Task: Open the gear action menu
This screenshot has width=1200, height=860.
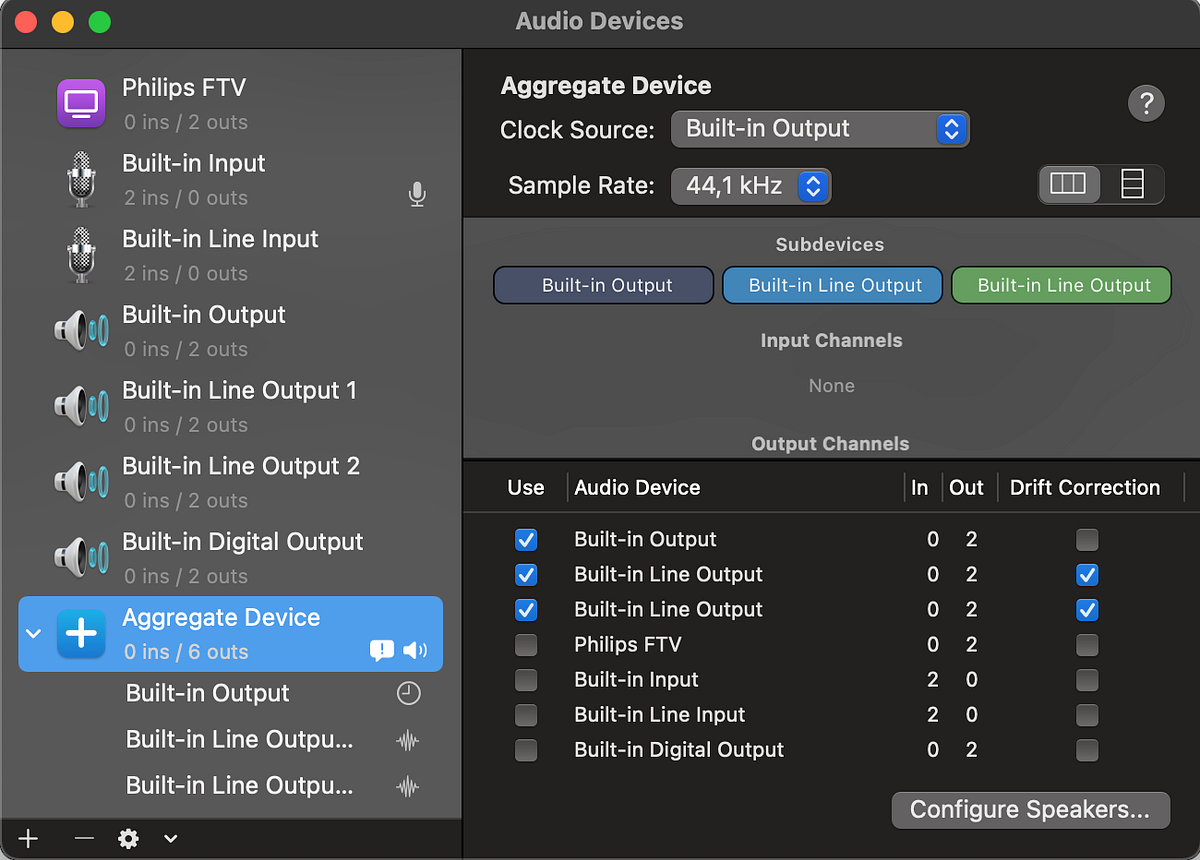Action: 128,839
